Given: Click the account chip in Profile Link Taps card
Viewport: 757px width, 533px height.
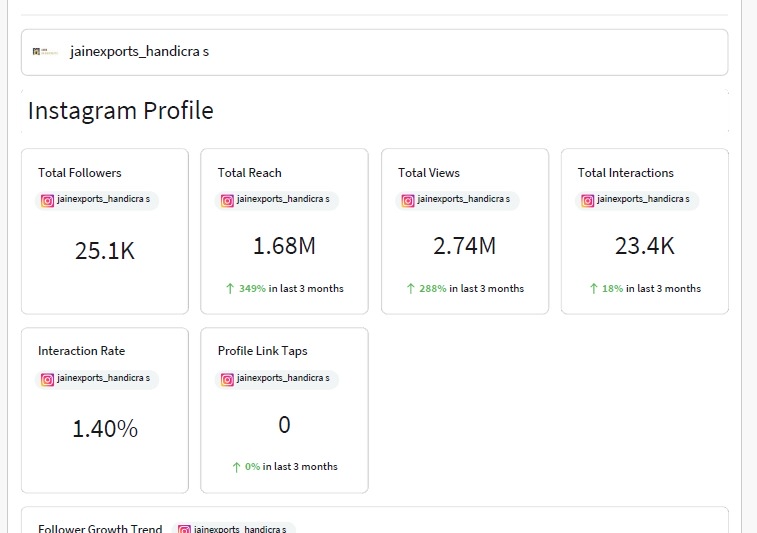Looking at the screenshot, I should [x=277, y=379].
